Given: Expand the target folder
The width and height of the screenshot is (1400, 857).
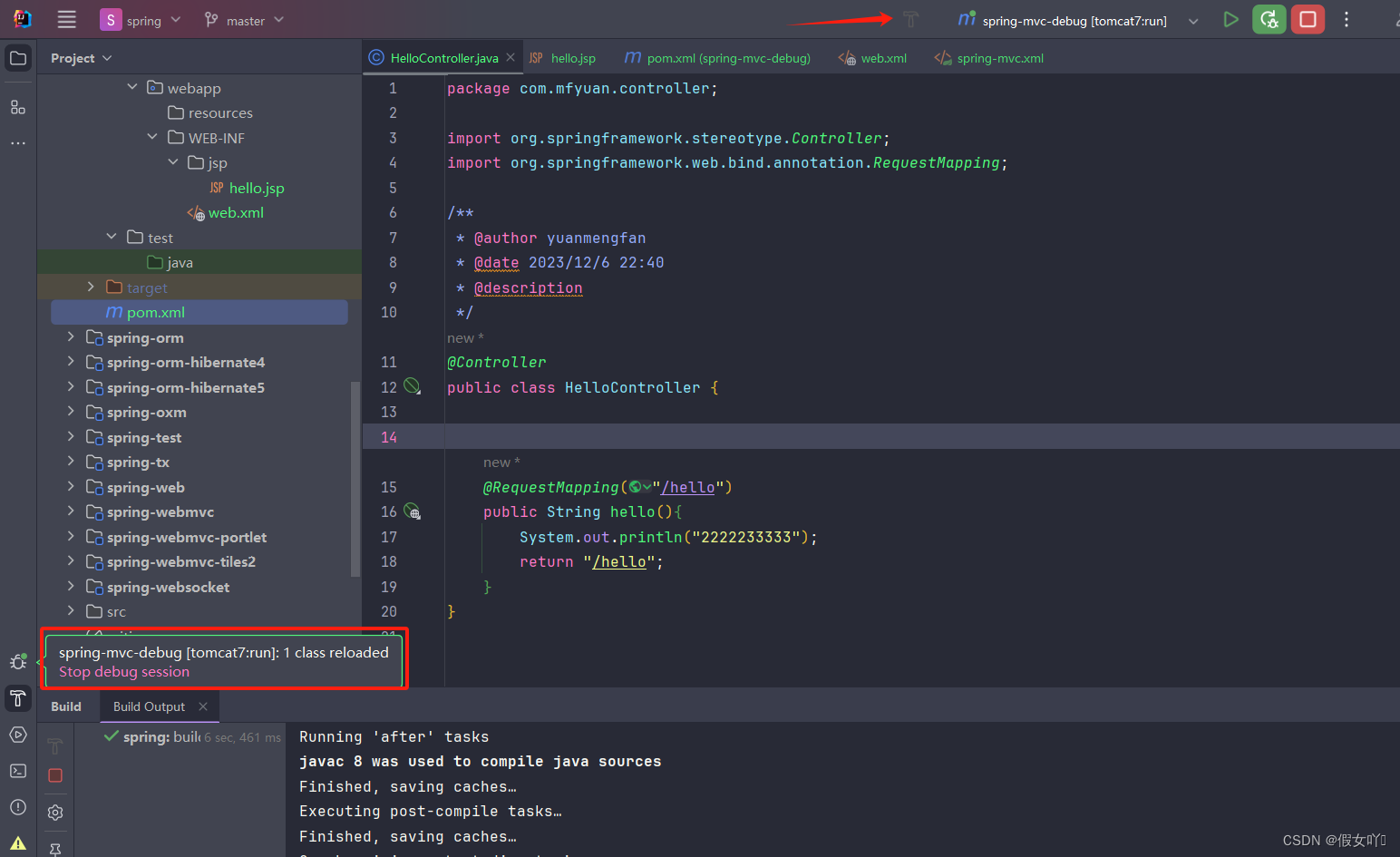Looking at the screenshot, I should point(91,287).
